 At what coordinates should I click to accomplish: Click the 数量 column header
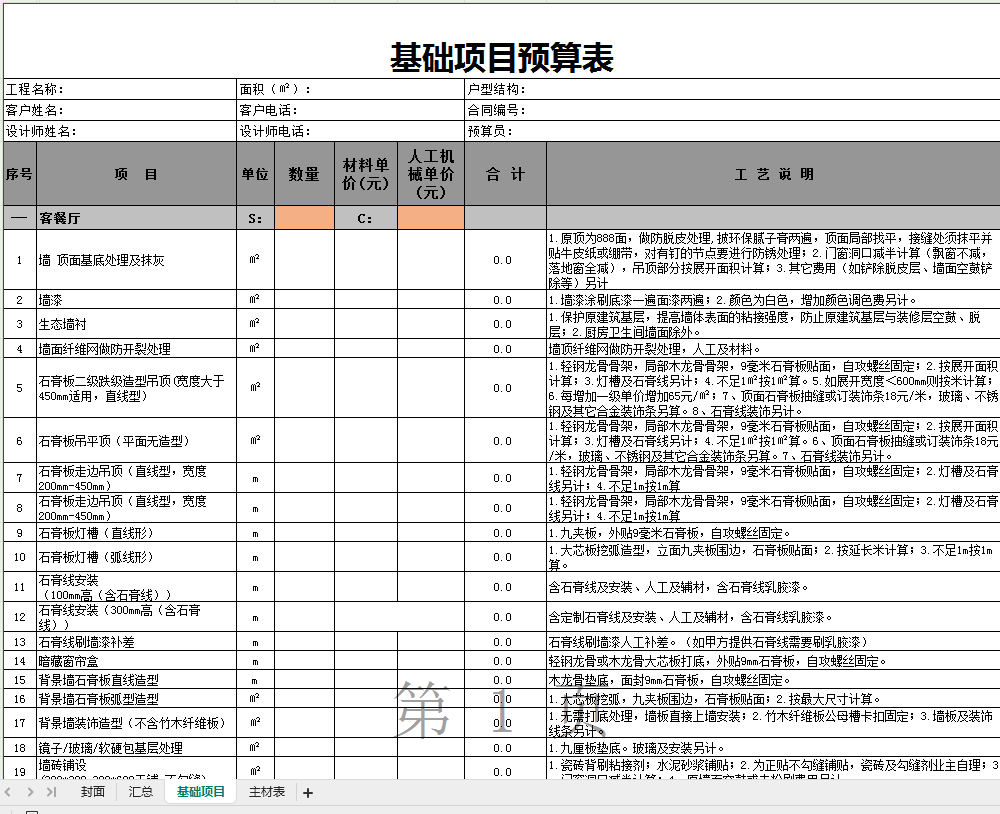coord(304,174)
